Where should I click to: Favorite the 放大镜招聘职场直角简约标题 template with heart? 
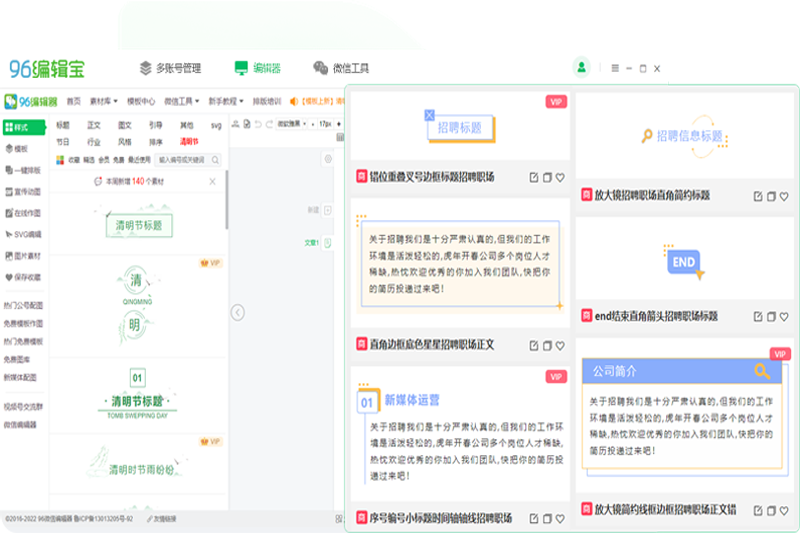pos(785,195)
